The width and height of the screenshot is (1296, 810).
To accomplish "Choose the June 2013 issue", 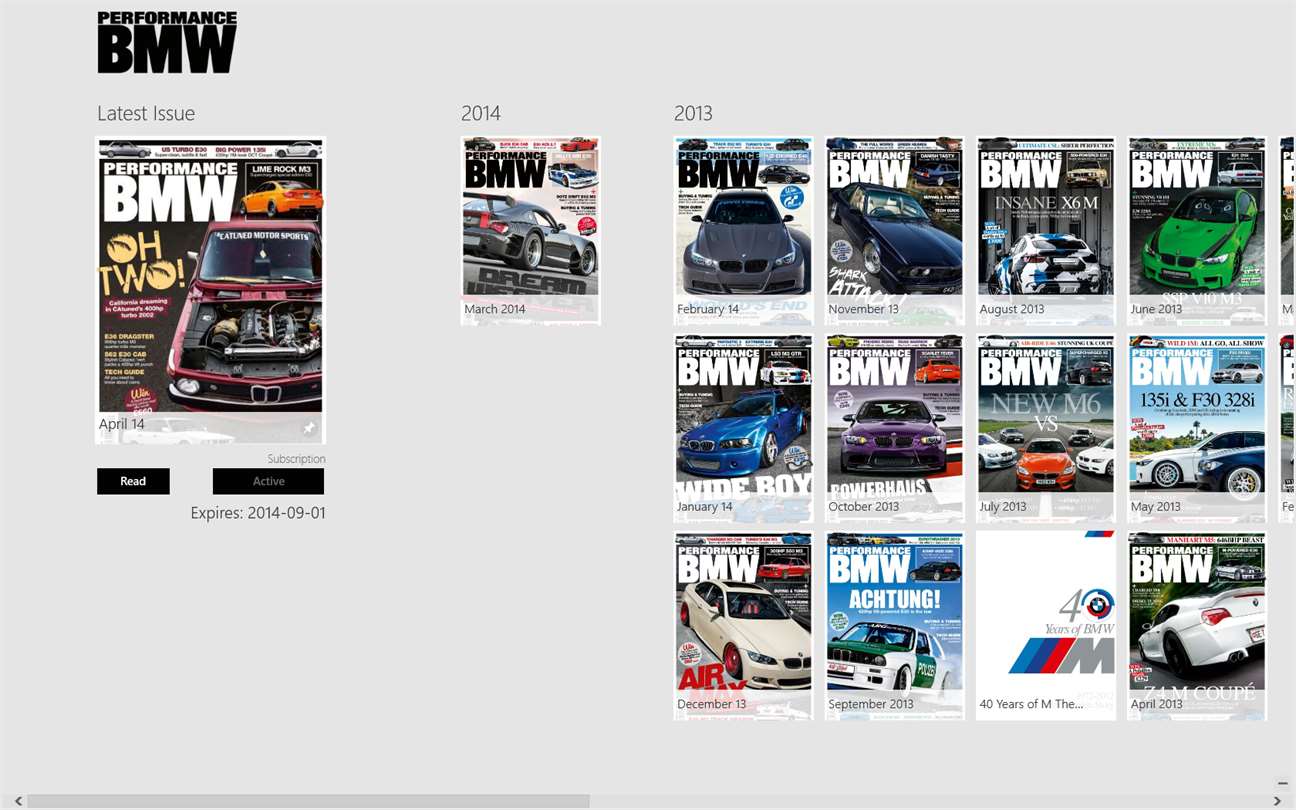I will pos(1197,230).
